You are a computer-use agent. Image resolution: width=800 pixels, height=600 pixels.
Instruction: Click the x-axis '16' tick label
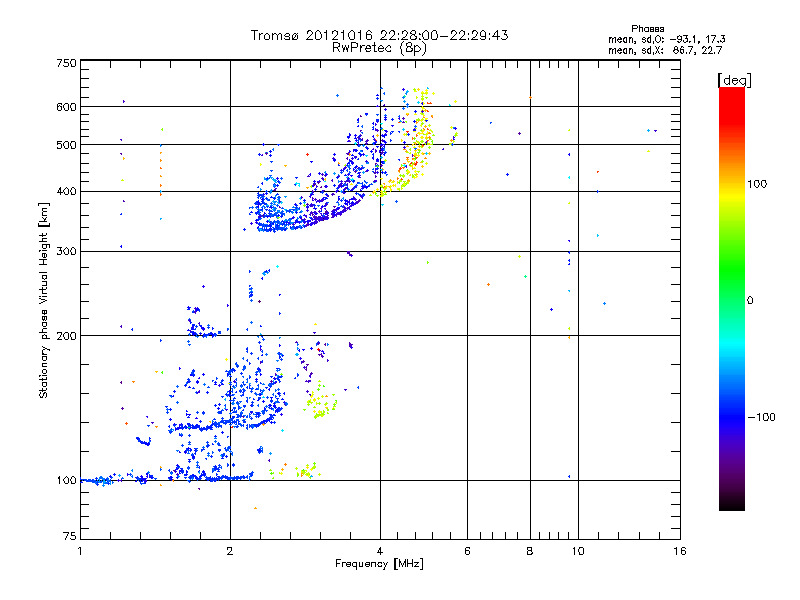[x=680, y=551]
